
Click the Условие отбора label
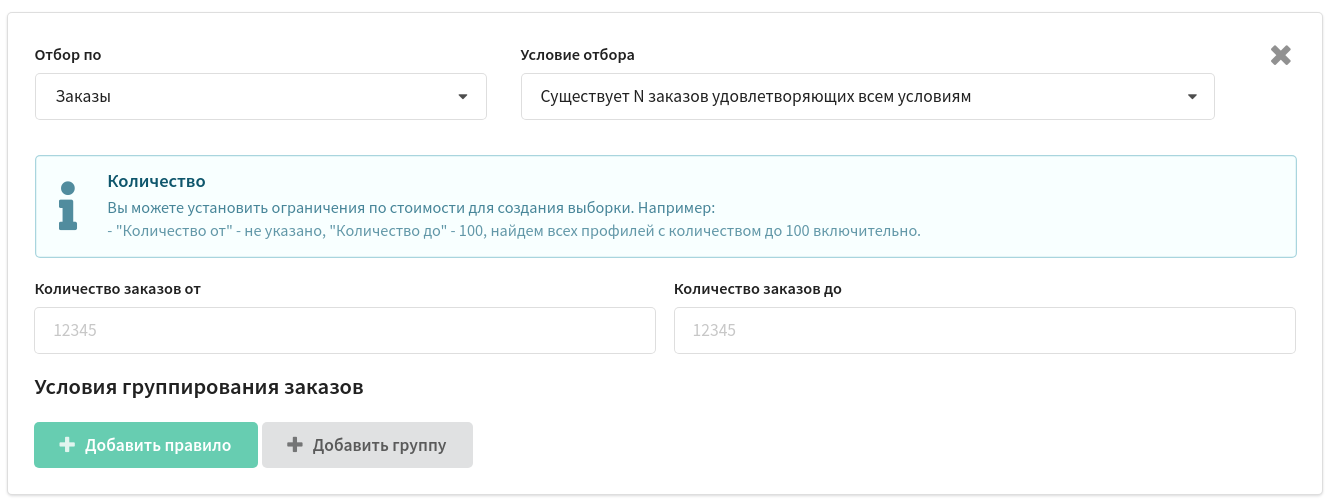tap(578, 55)
